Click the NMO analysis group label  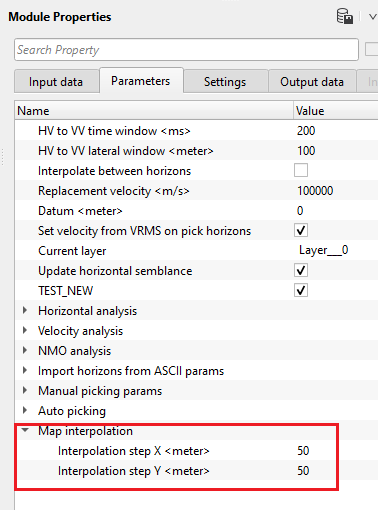[x=75, y=351]
